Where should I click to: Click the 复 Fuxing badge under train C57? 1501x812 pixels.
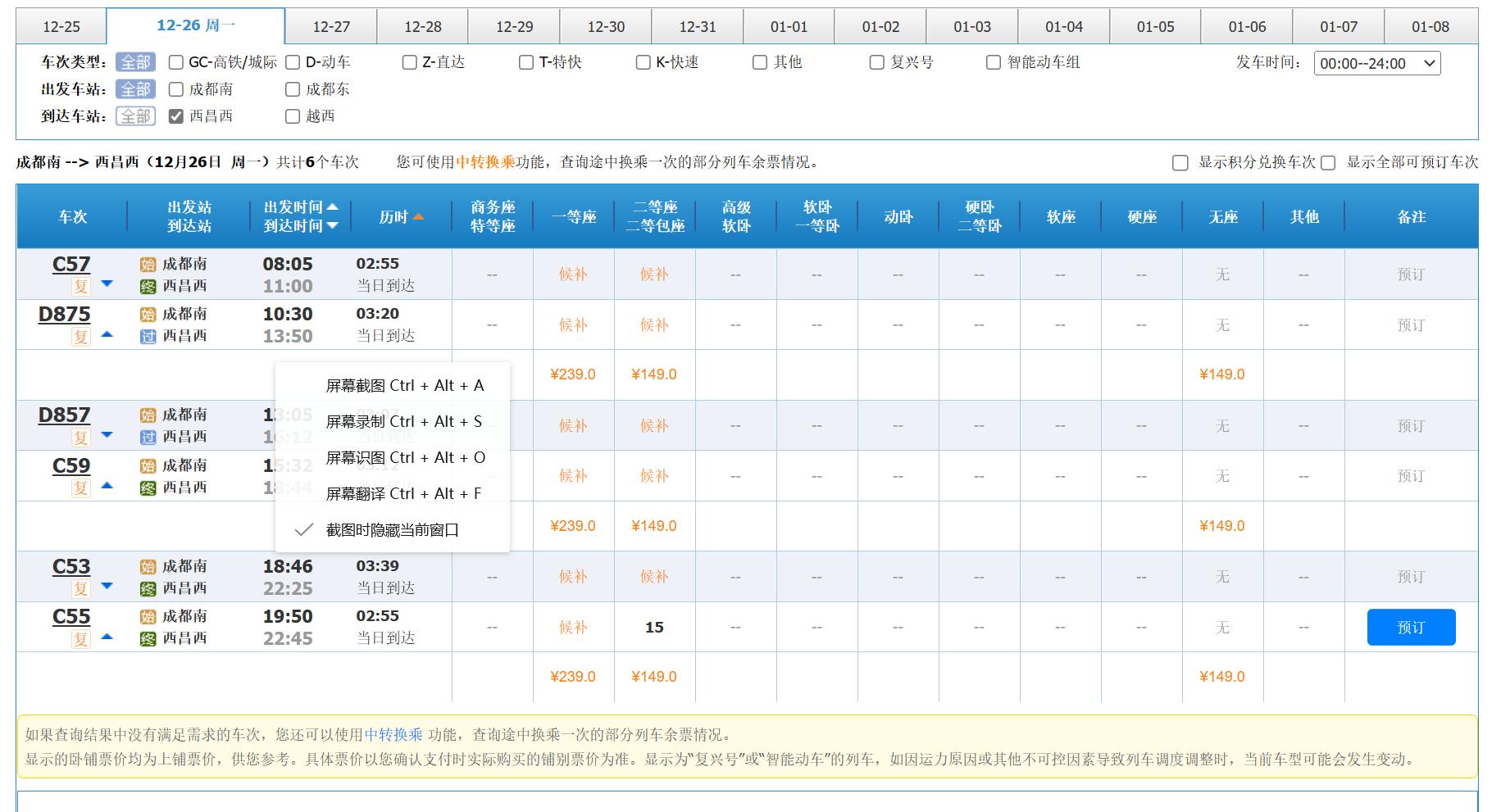click(80, 285)
